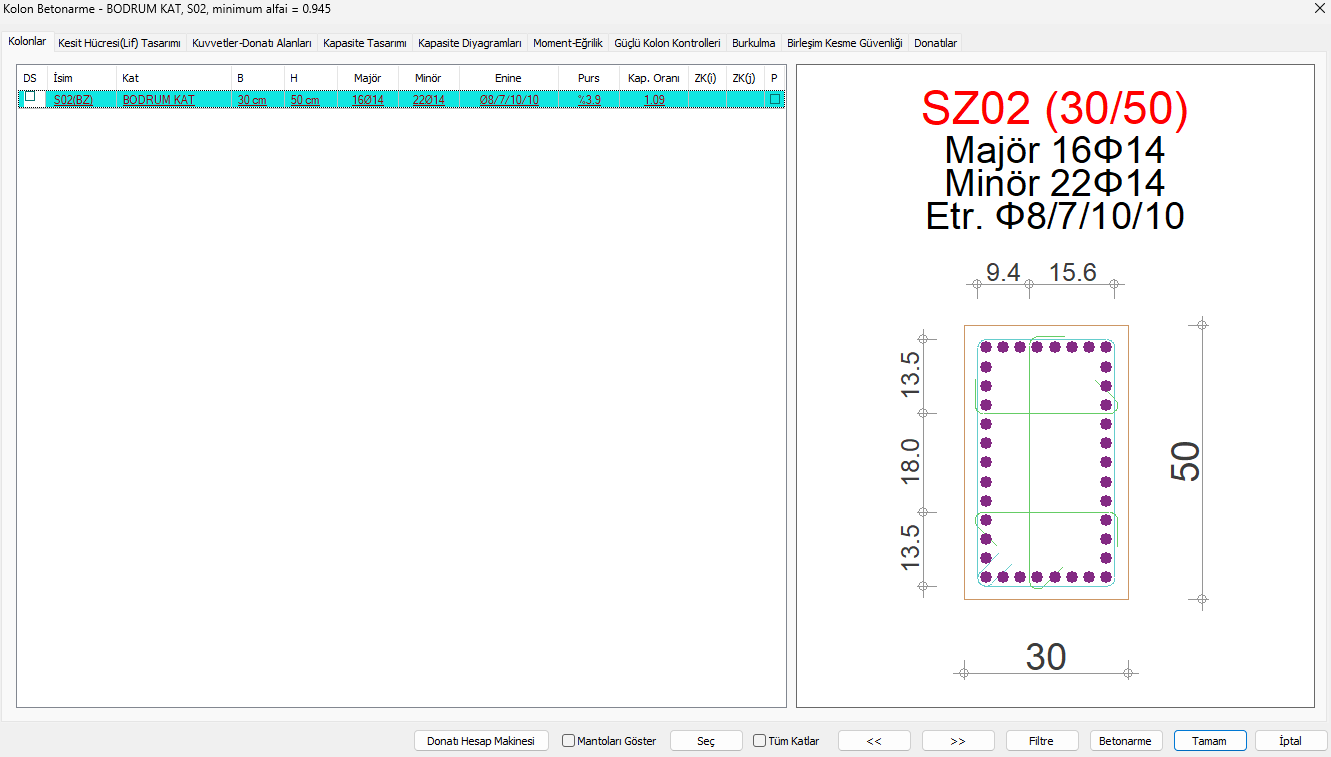Go to previous column with << button

(x=874, y=741)
